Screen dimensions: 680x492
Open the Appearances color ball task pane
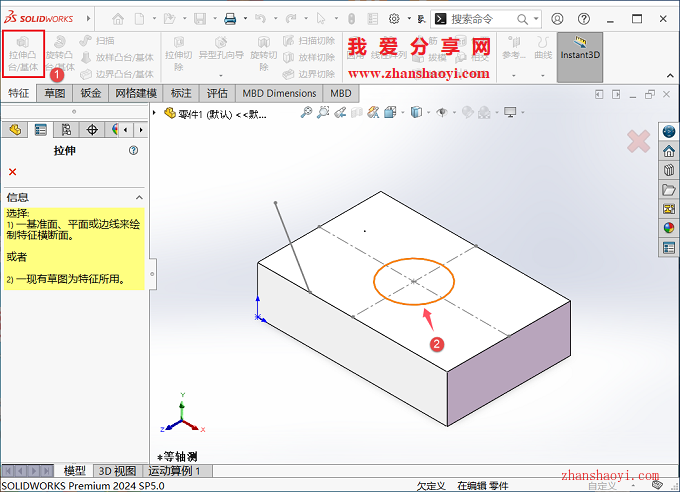click(x=669, y=227)
